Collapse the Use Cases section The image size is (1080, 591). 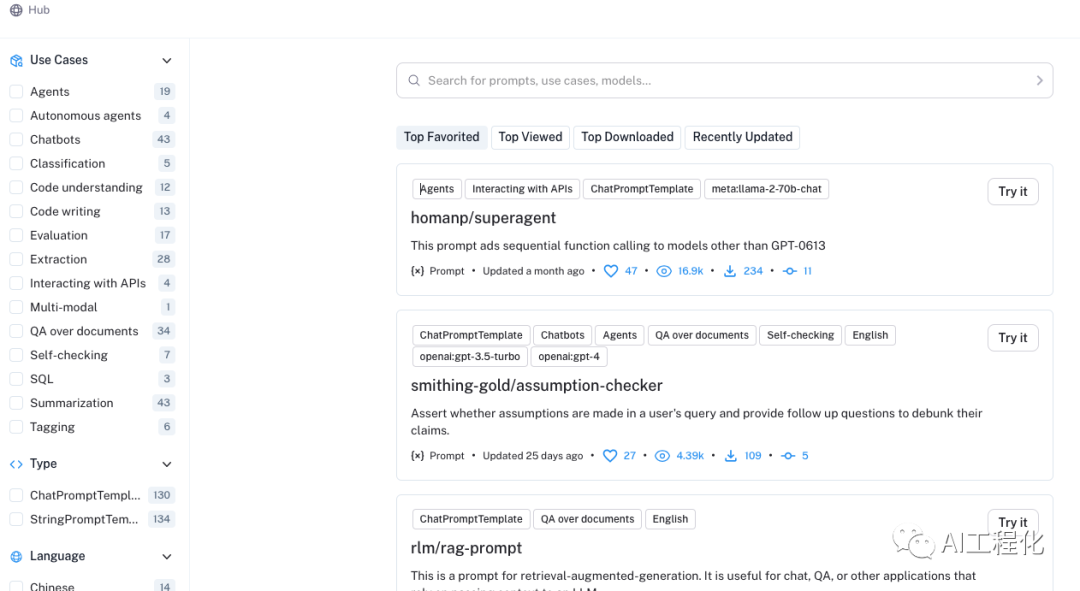coord(167,61)
